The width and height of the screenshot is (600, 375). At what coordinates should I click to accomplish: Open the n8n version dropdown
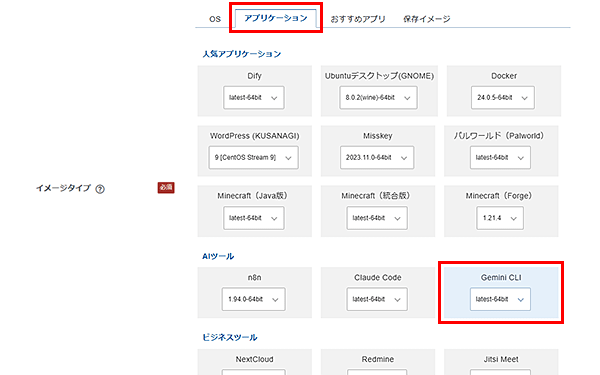(253, 299)
